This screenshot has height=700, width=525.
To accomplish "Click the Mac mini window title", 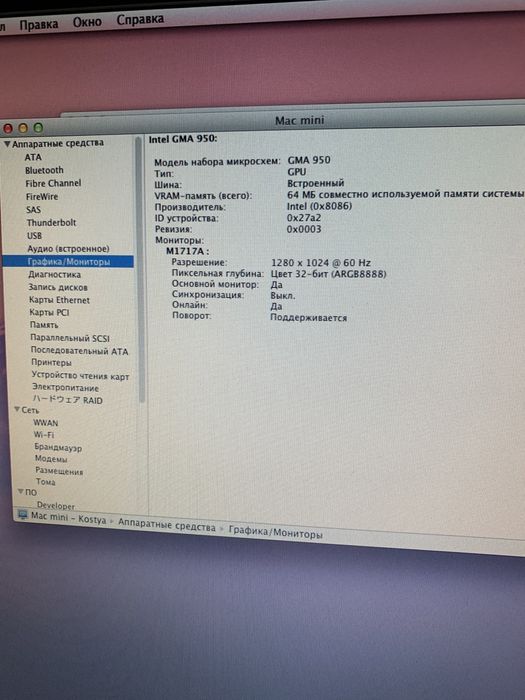I will click(300, 120).
